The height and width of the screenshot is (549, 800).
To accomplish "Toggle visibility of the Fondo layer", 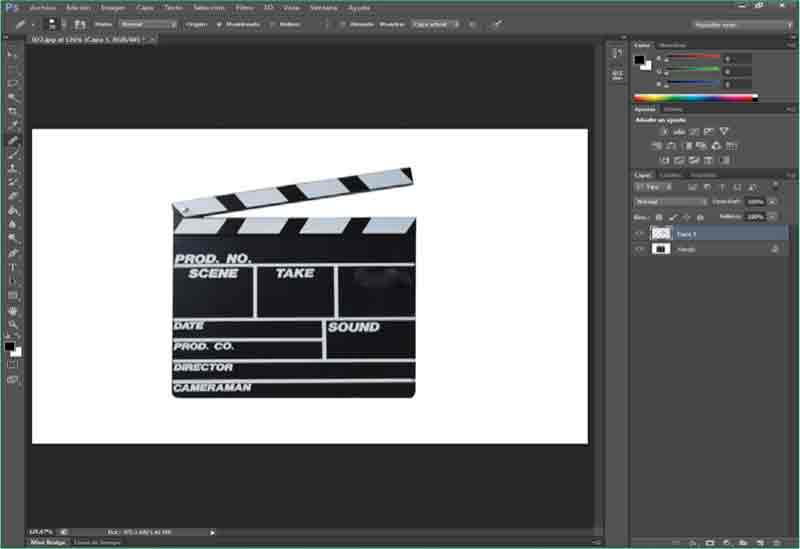I will [640, 249].
